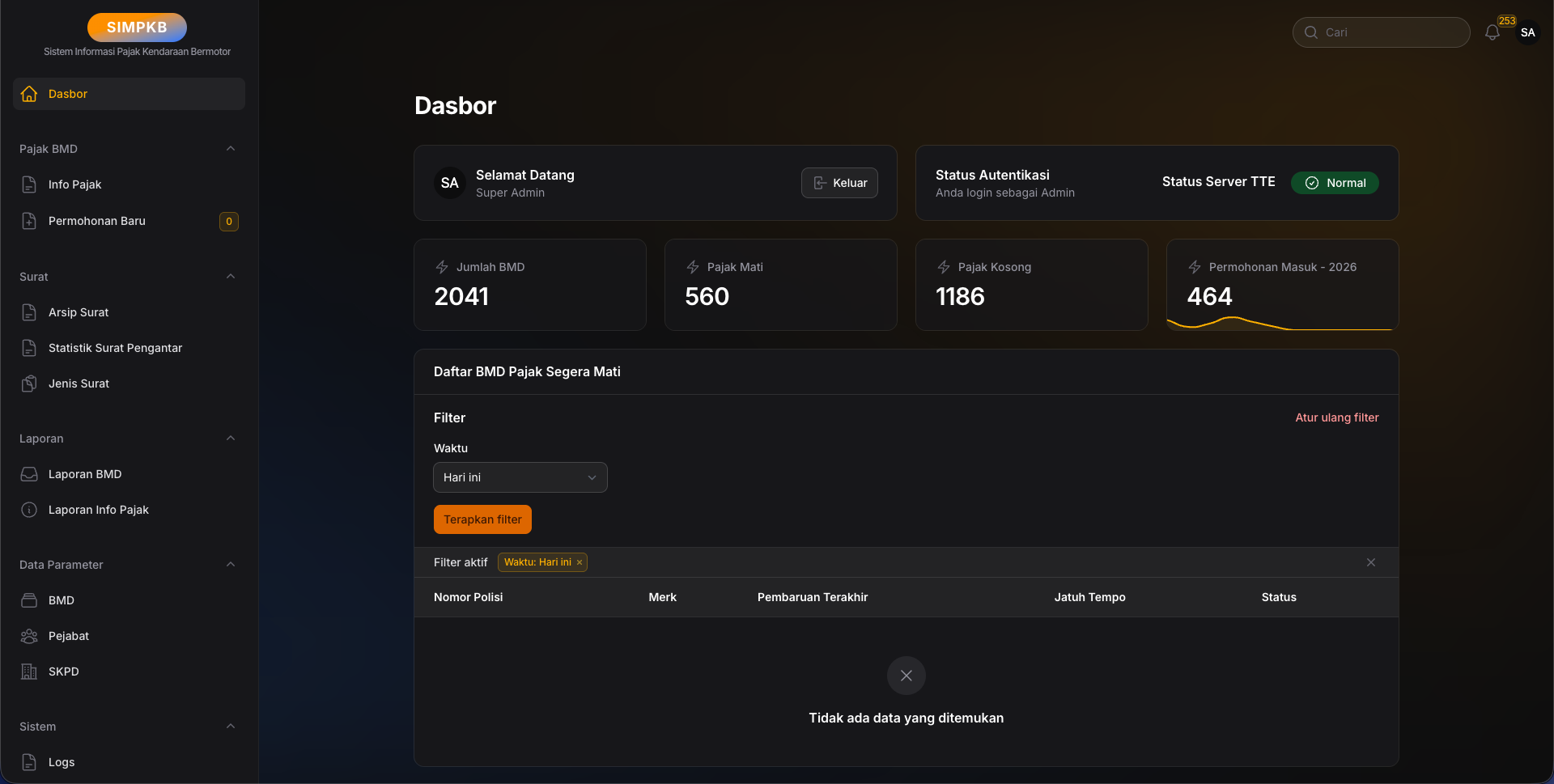Screen dimensions: 1554x784
Task: Collapse the Surat section
Action: pyautogui.click(x=231, y=277)
